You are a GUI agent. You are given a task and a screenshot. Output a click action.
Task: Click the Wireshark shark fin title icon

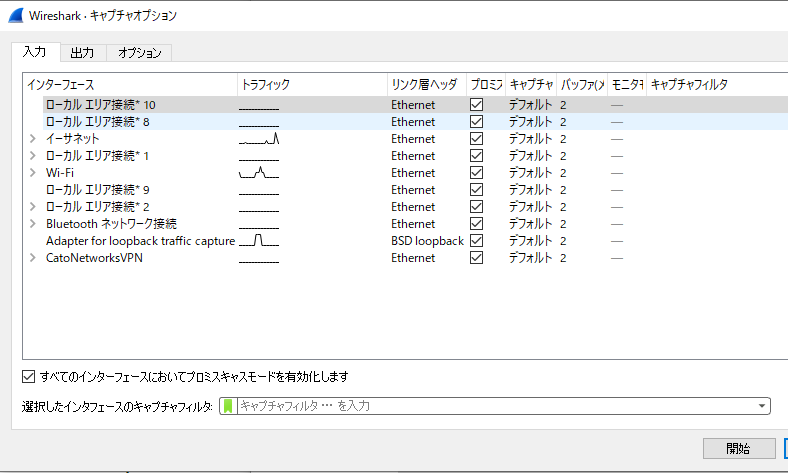pos(16,16)
